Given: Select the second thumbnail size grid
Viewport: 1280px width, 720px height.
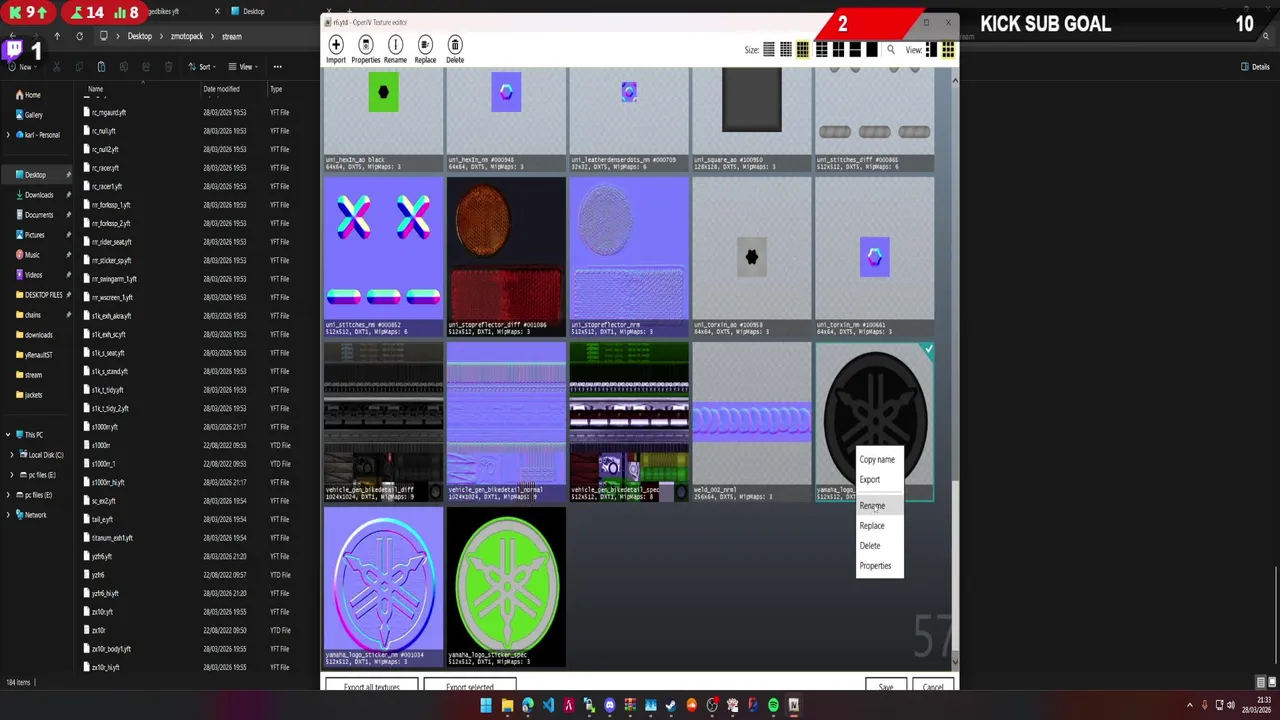Looking at the screenshot, I should (786, 50).
